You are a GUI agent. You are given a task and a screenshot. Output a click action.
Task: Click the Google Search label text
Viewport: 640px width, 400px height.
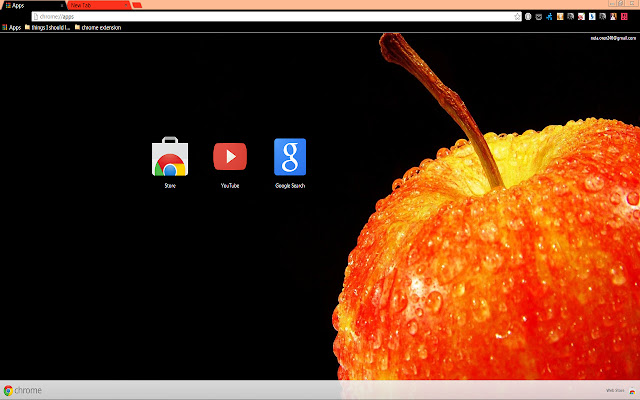click(290, 186)
